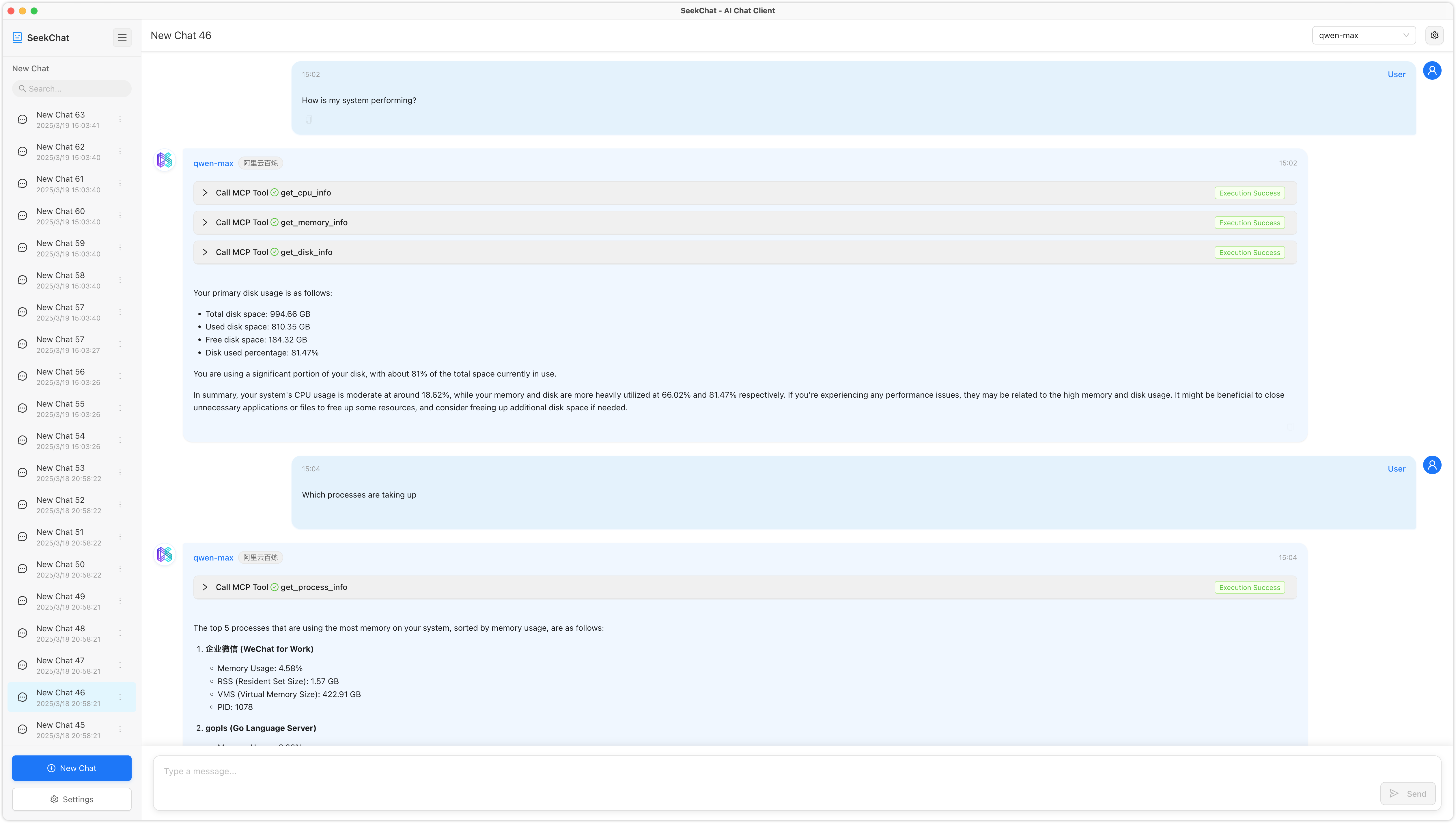1456x823 pixels.
Task: Open the Settings button at bottom left
Action: 72,799
